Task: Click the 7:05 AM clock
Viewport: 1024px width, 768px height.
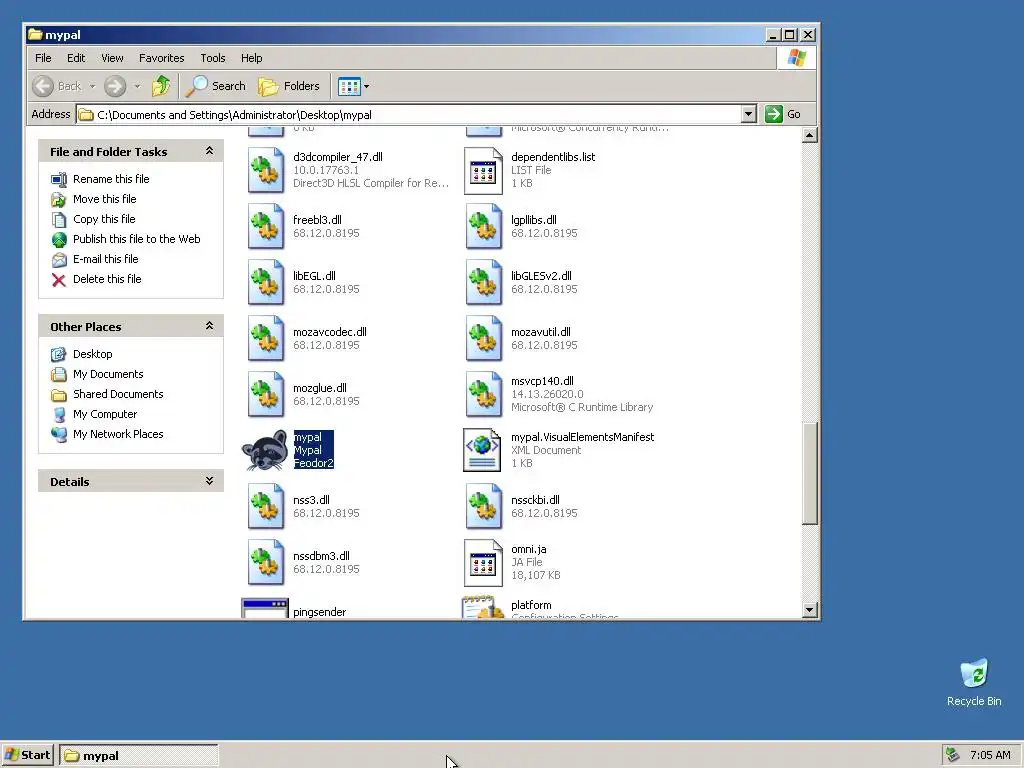Action: tap(990, 755)
